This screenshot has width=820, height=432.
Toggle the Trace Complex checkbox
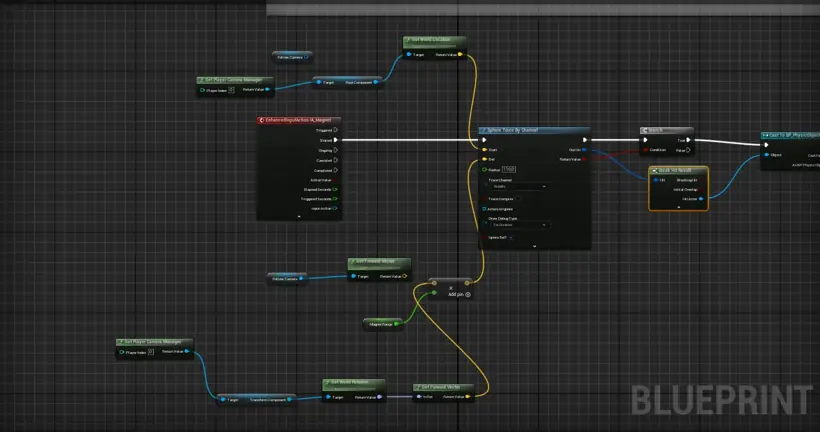(518, 199)
